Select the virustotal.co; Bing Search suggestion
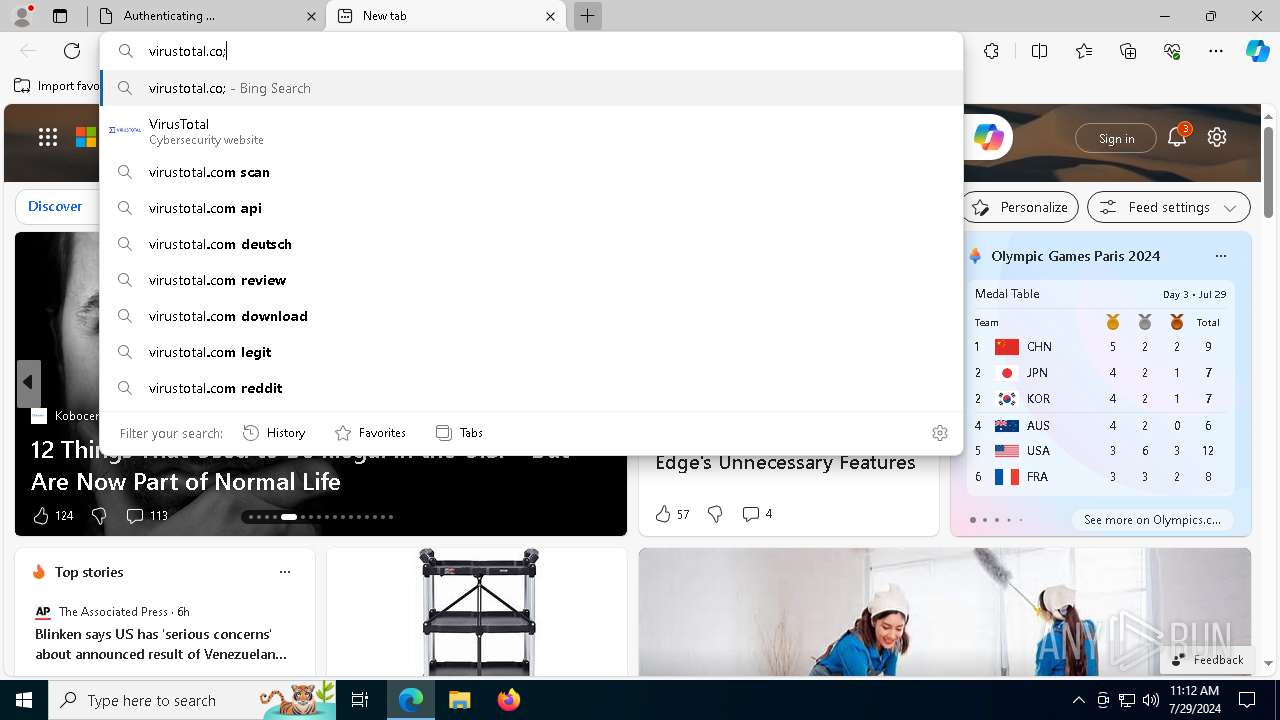This screenshot has height=720, width=1280. 531,88
